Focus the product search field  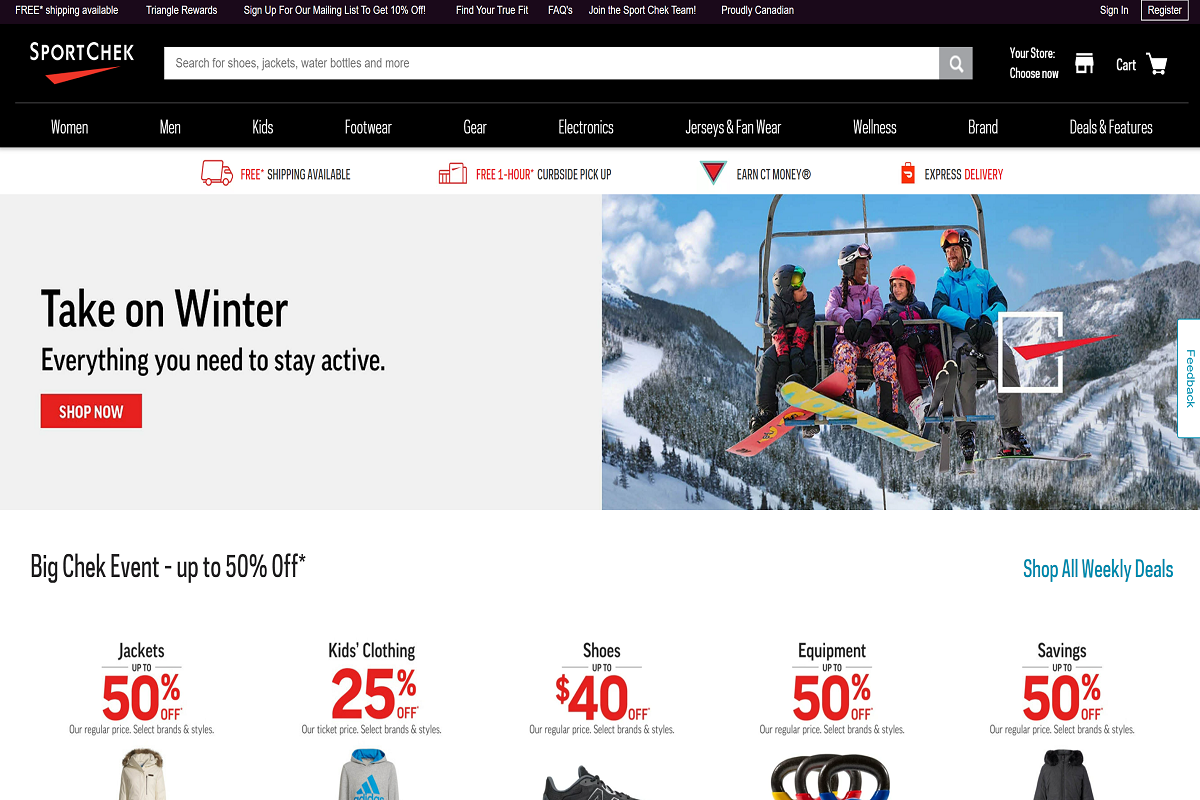tap(552, 63)
